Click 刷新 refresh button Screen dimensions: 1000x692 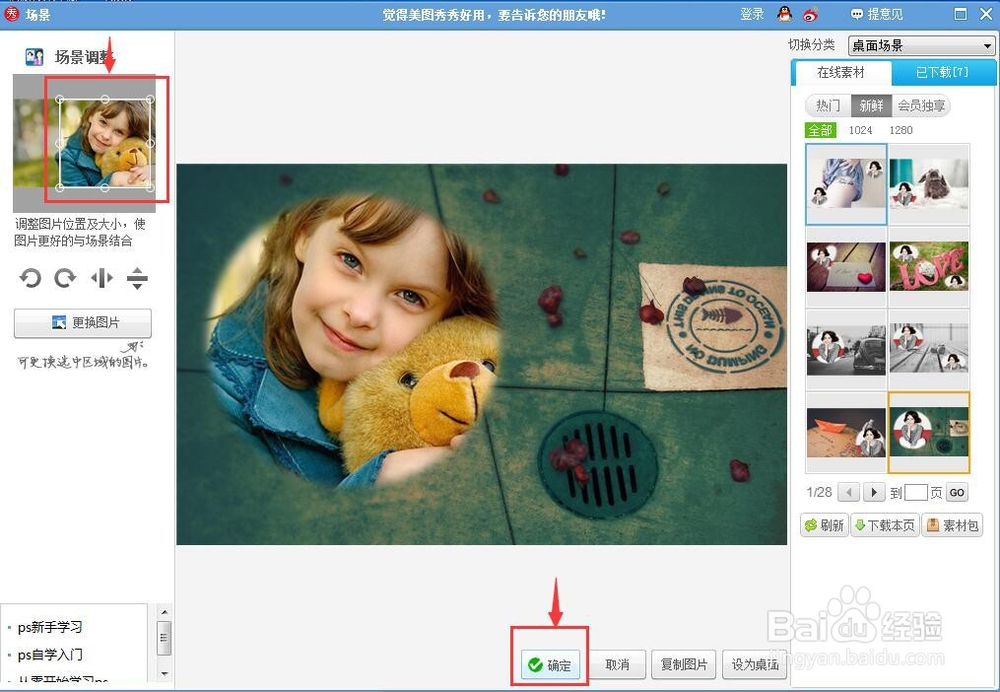tap(824, 525)
